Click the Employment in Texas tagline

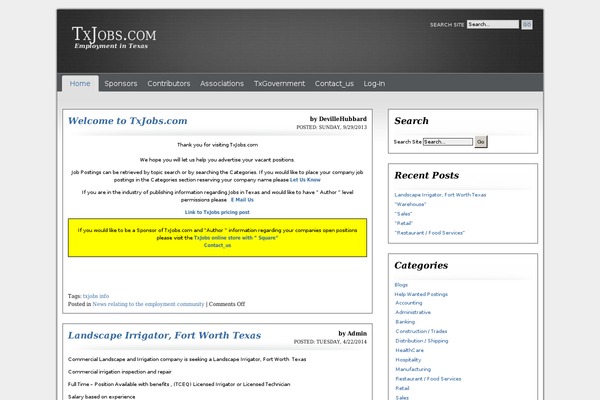[111, 46]
